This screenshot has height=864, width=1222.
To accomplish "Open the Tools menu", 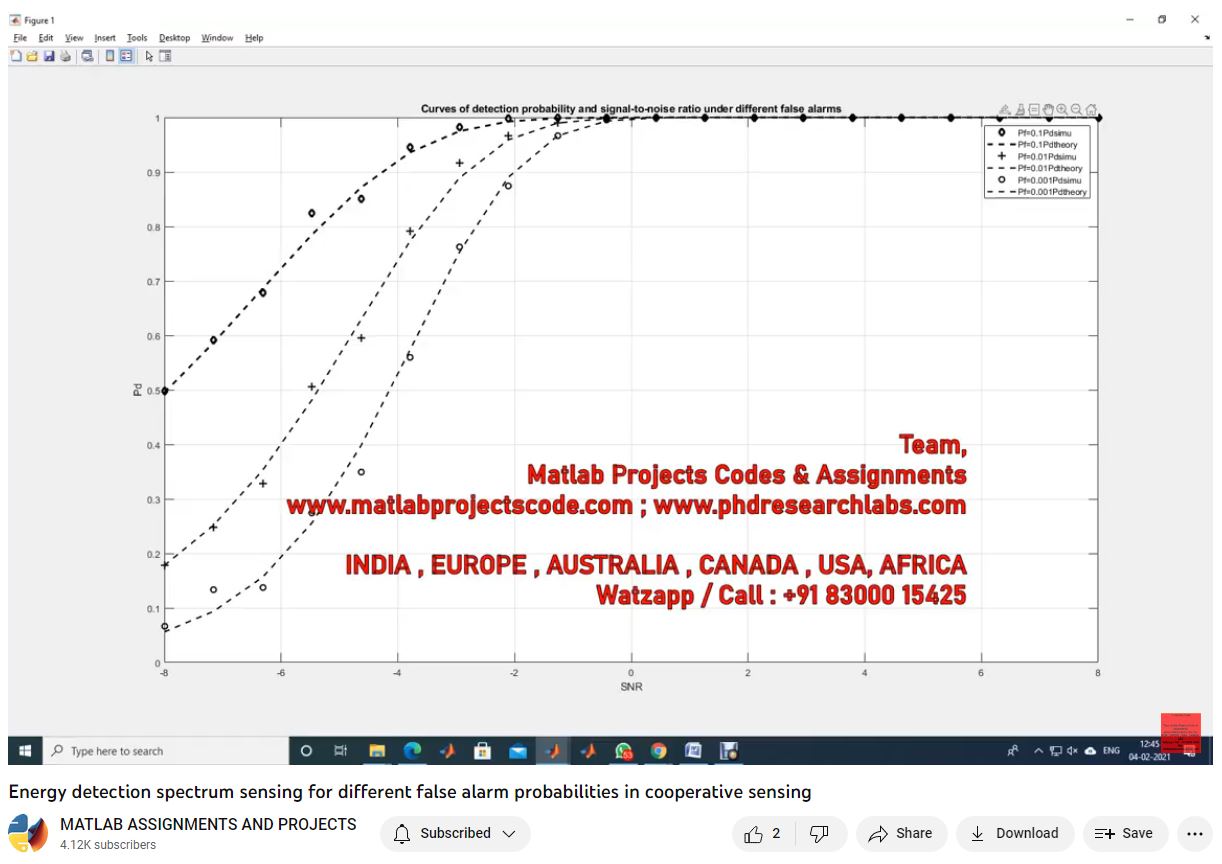I will click(x=137, y=38).
